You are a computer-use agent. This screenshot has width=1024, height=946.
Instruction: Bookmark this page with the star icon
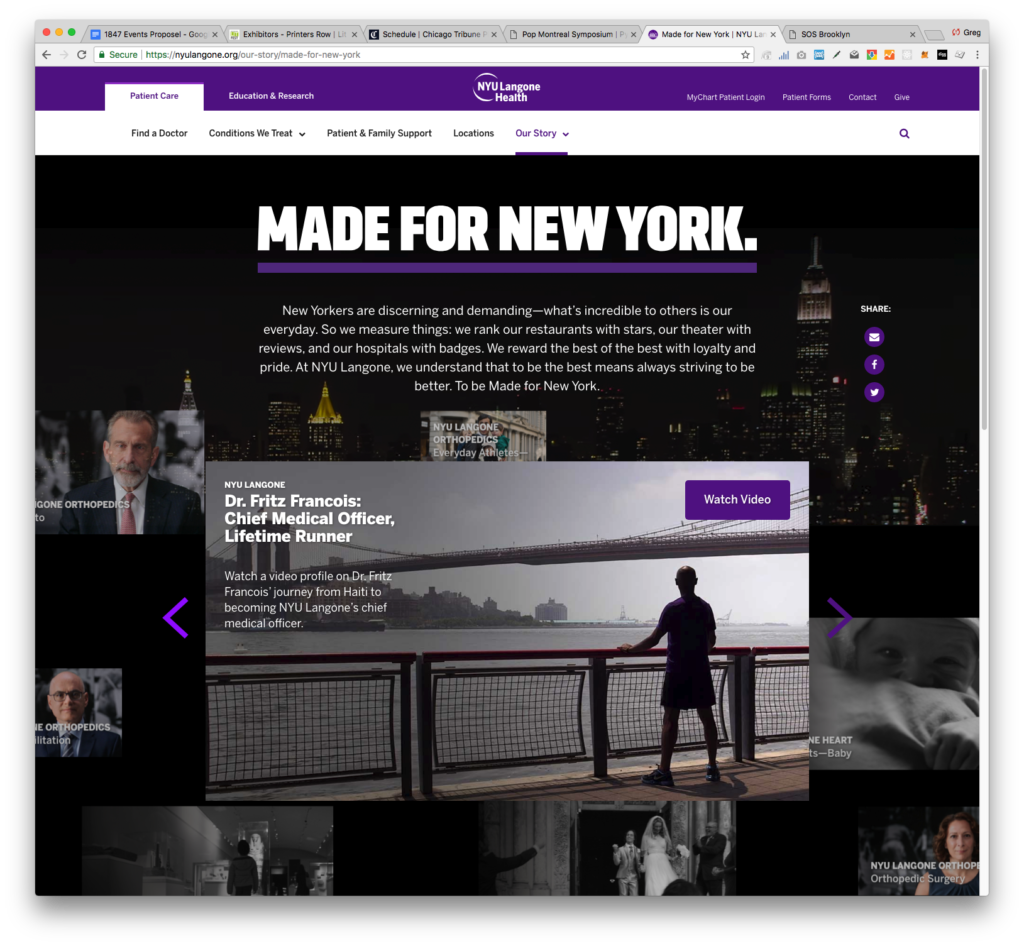click(x=746, y=55)
